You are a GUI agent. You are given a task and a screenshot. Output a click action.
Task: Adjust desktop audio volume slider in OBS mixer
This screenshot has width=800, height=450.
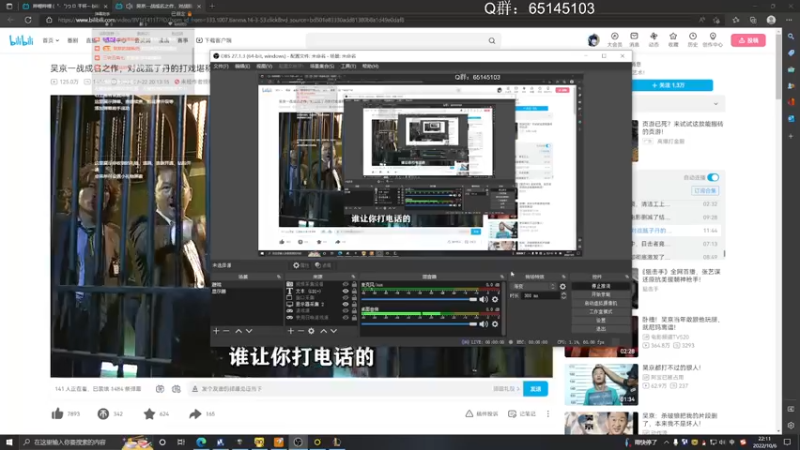418,324
